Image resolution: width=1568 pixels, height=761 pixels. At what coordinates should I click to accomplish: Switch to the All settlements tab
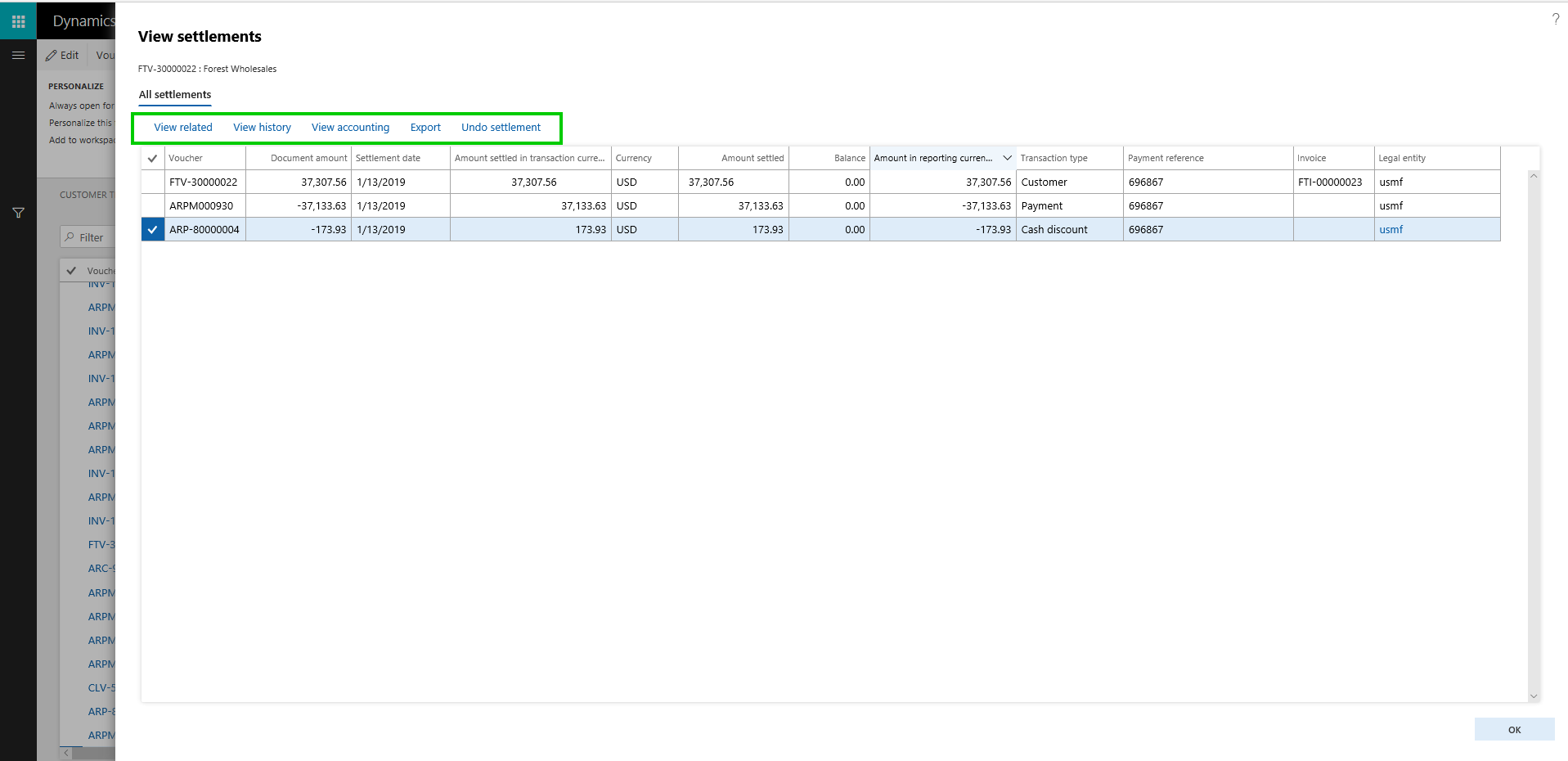[x=174, y=95]
